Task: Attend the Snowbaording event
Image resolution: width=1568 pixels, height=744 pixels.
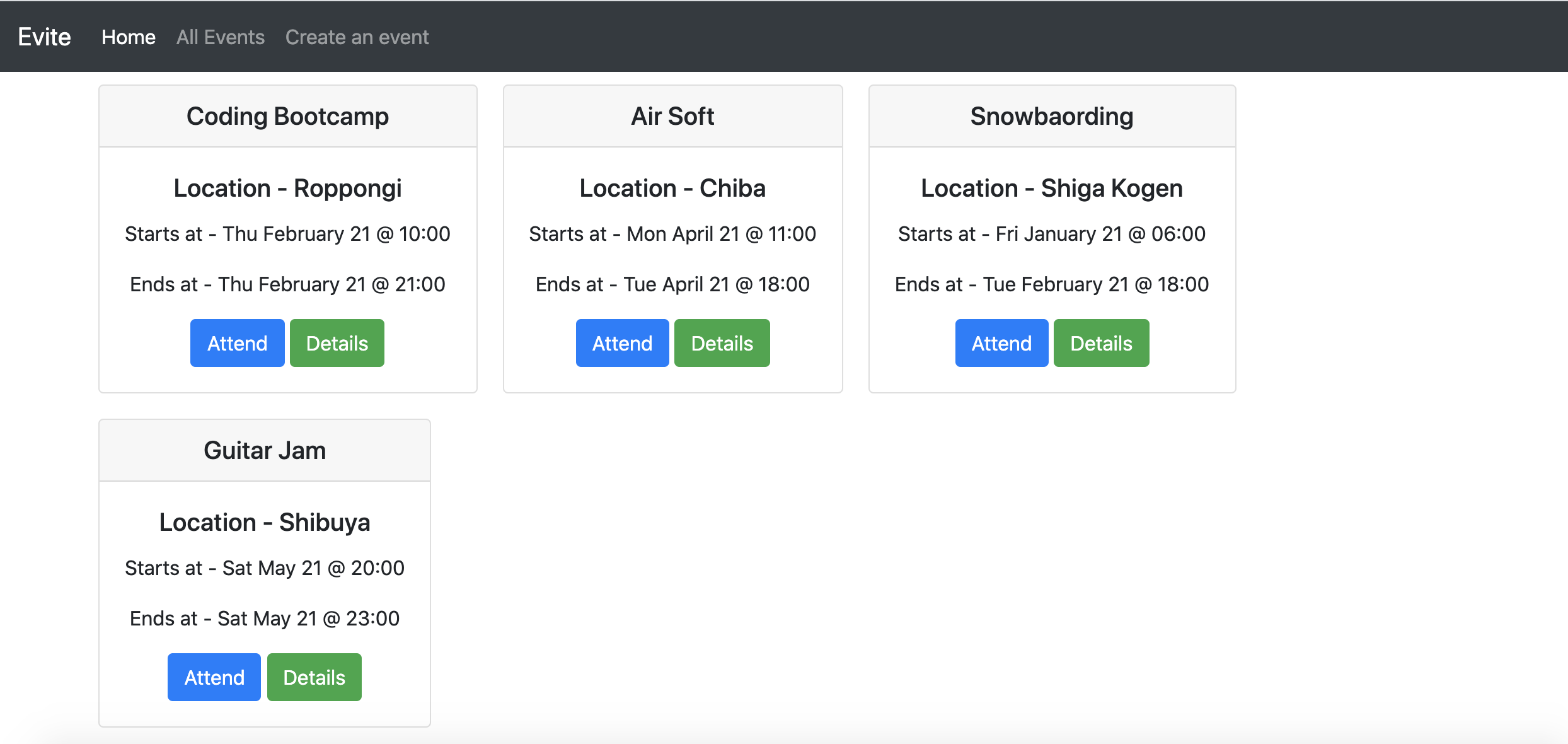Action: coord(1001,343)
